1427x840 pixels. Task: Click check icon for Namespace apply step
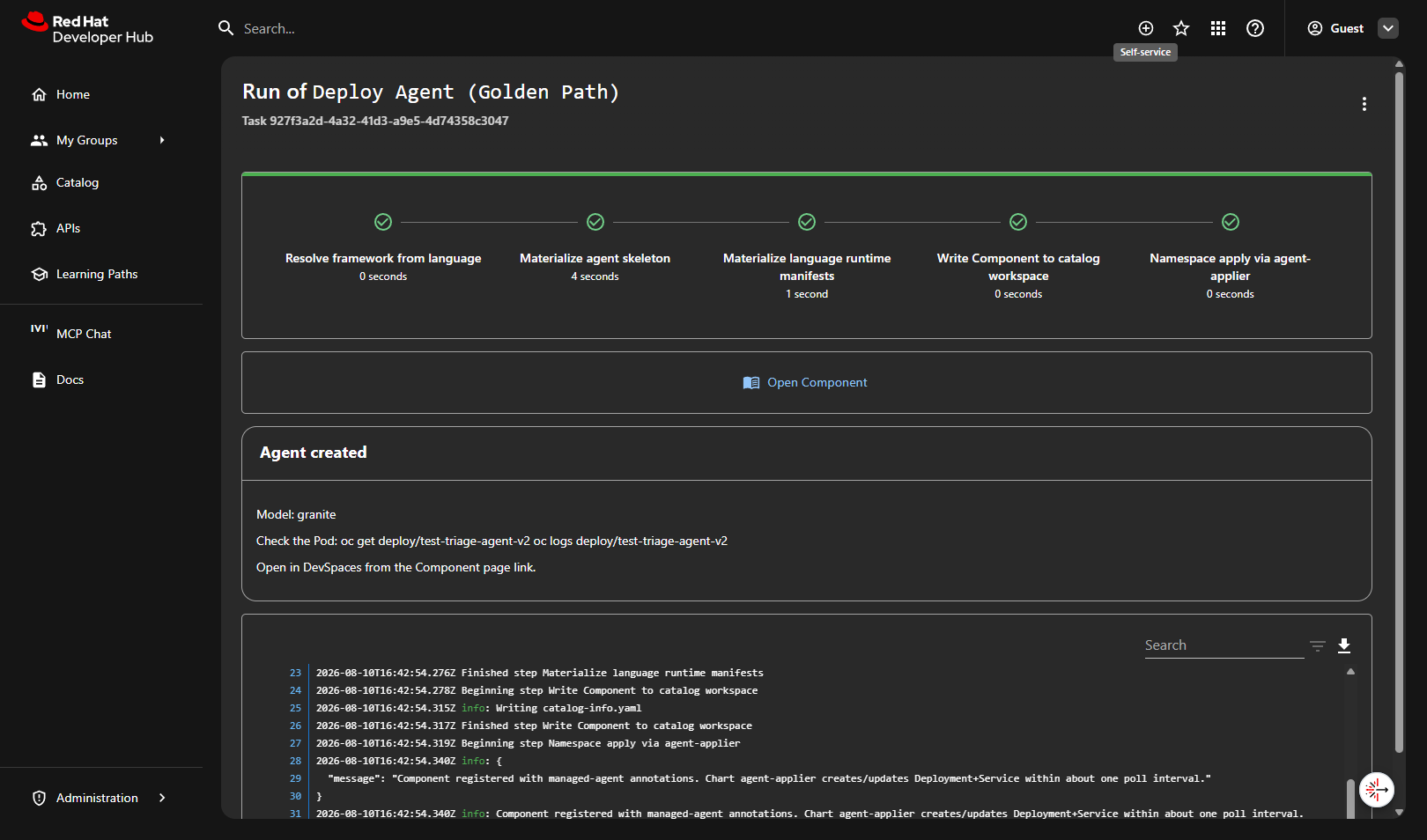[1231, 222]
